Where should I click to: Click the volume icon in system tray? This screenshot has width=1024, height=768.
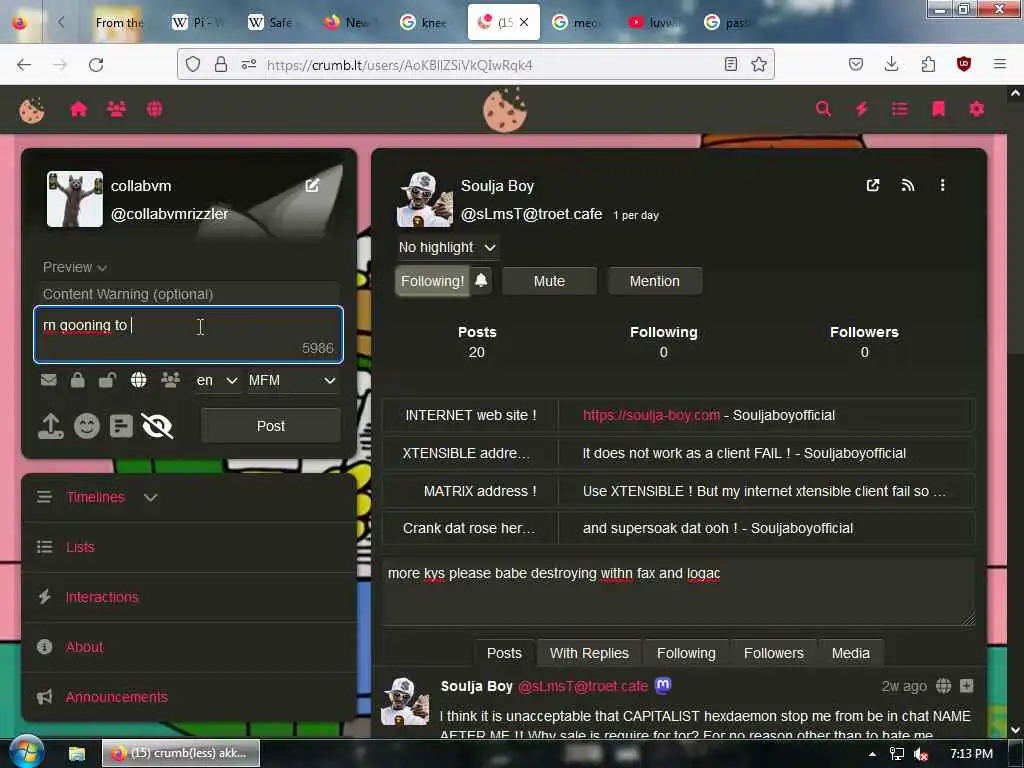click(921, 754)
